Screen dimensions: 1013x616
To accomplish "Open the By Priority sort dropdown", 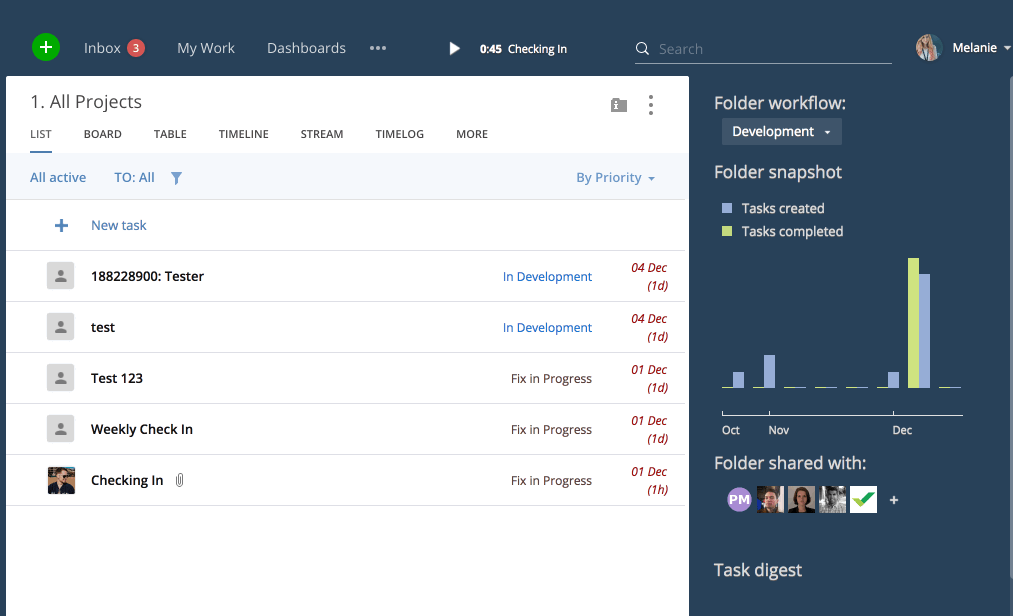I will point(615,178).
